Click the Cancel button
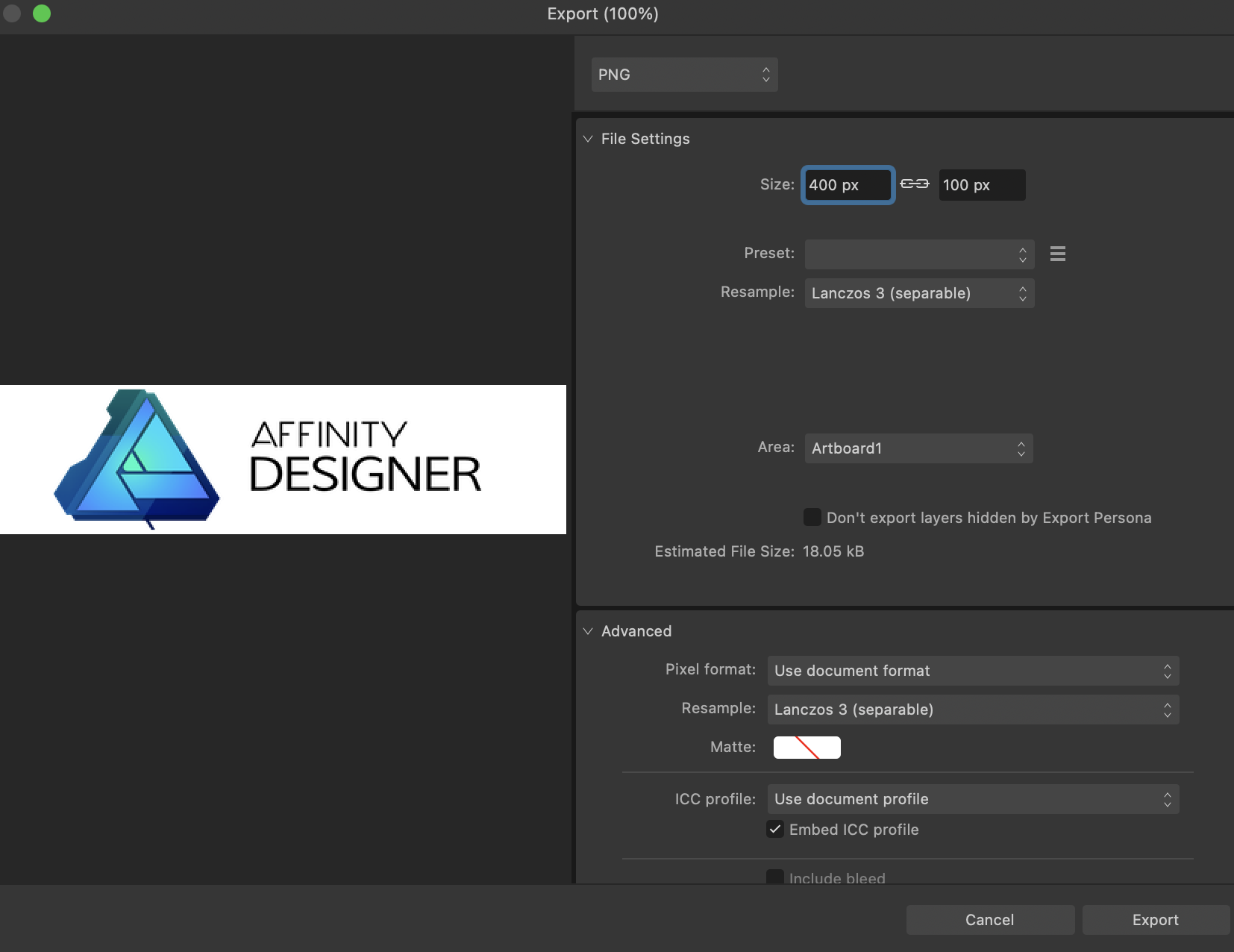This screenshot has height=952, width=1234. [x=990, y=920]
